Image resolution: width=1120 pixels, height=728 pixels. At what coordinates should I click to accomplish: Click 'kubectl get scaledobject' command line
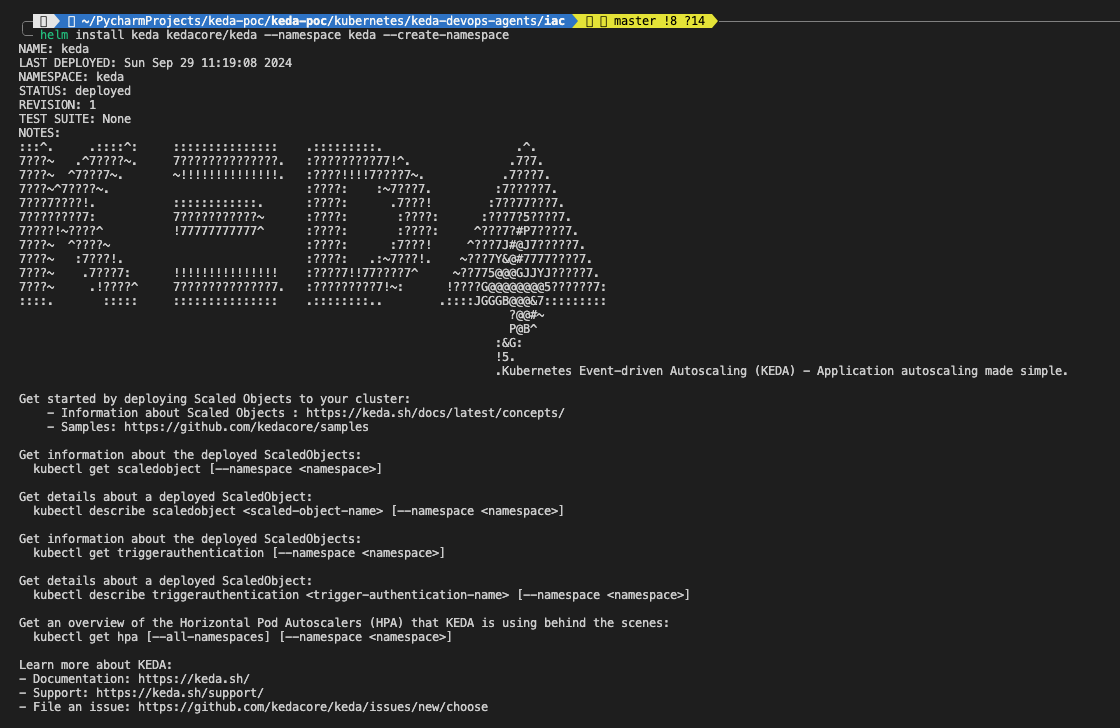click(x=207, y=469)
